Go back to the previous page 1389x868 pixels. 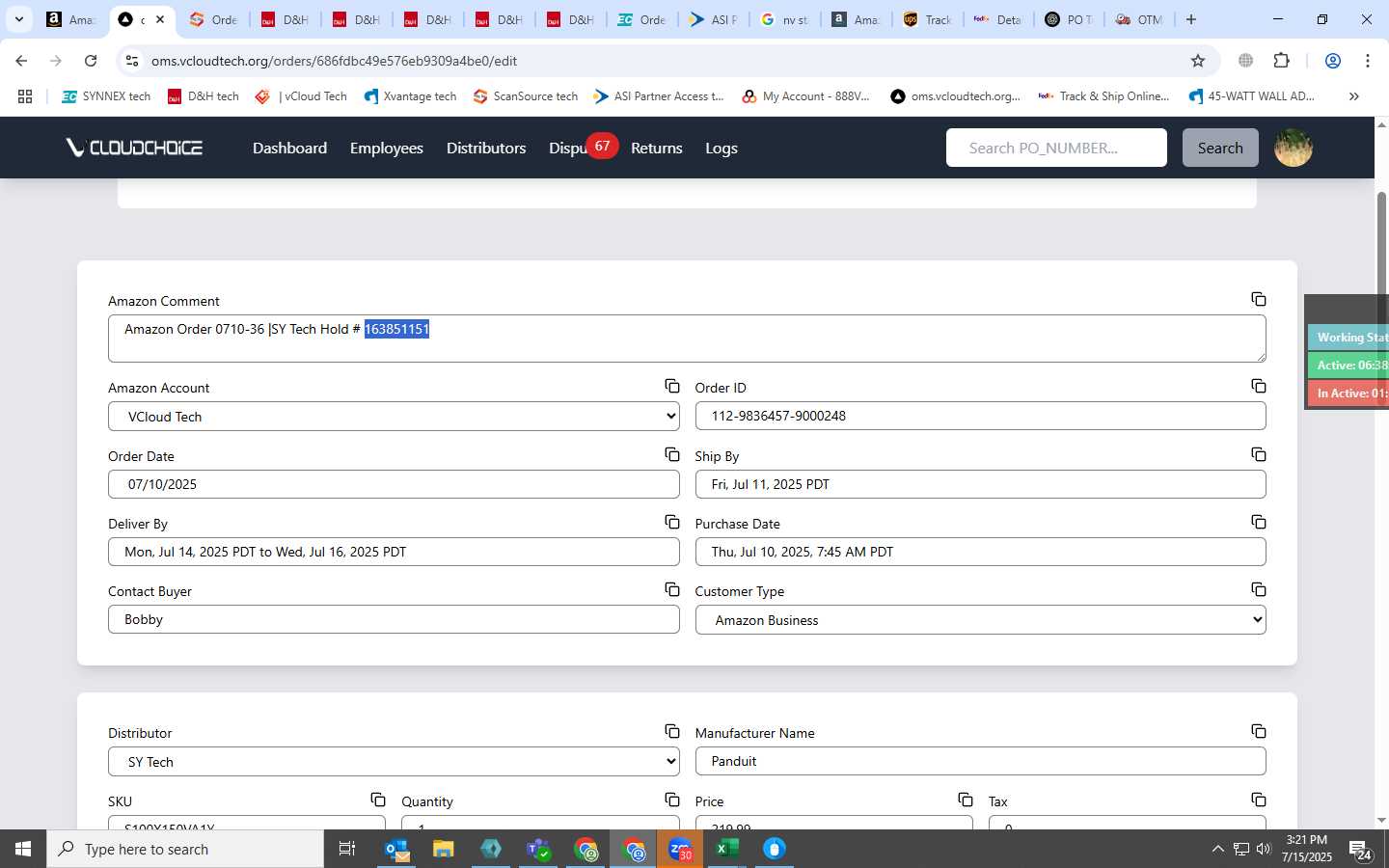coord(21,61)
